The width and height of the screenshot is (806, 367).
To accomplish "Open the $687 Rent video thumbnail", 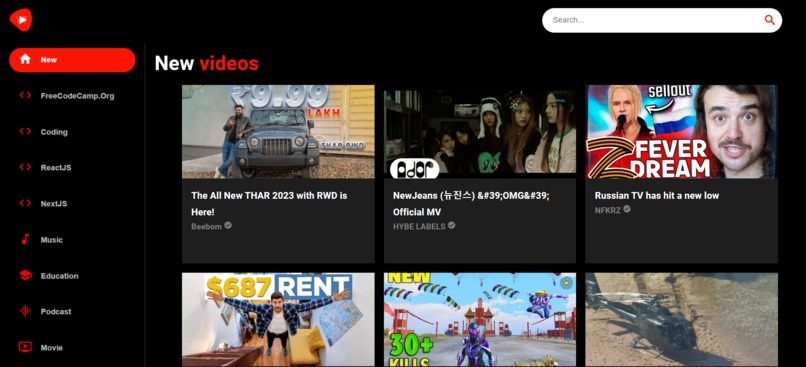I will pos(278,319).
